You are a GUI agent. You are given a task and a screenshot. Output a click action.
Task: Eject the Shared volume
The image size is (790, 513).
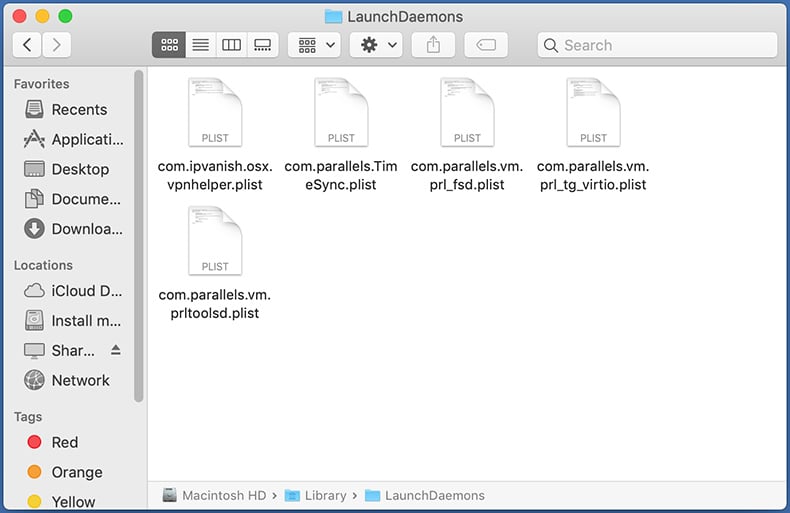click(116, 350)
